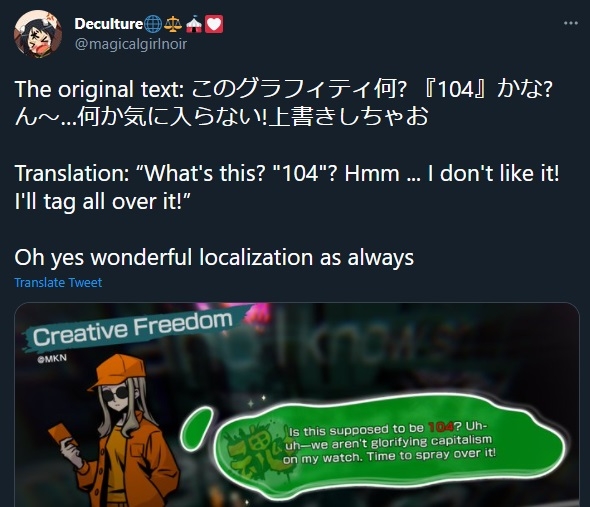Click the globe emoji in display name
Image resolution: width=590 pixels, height=507 pixels.
(153, 24)
